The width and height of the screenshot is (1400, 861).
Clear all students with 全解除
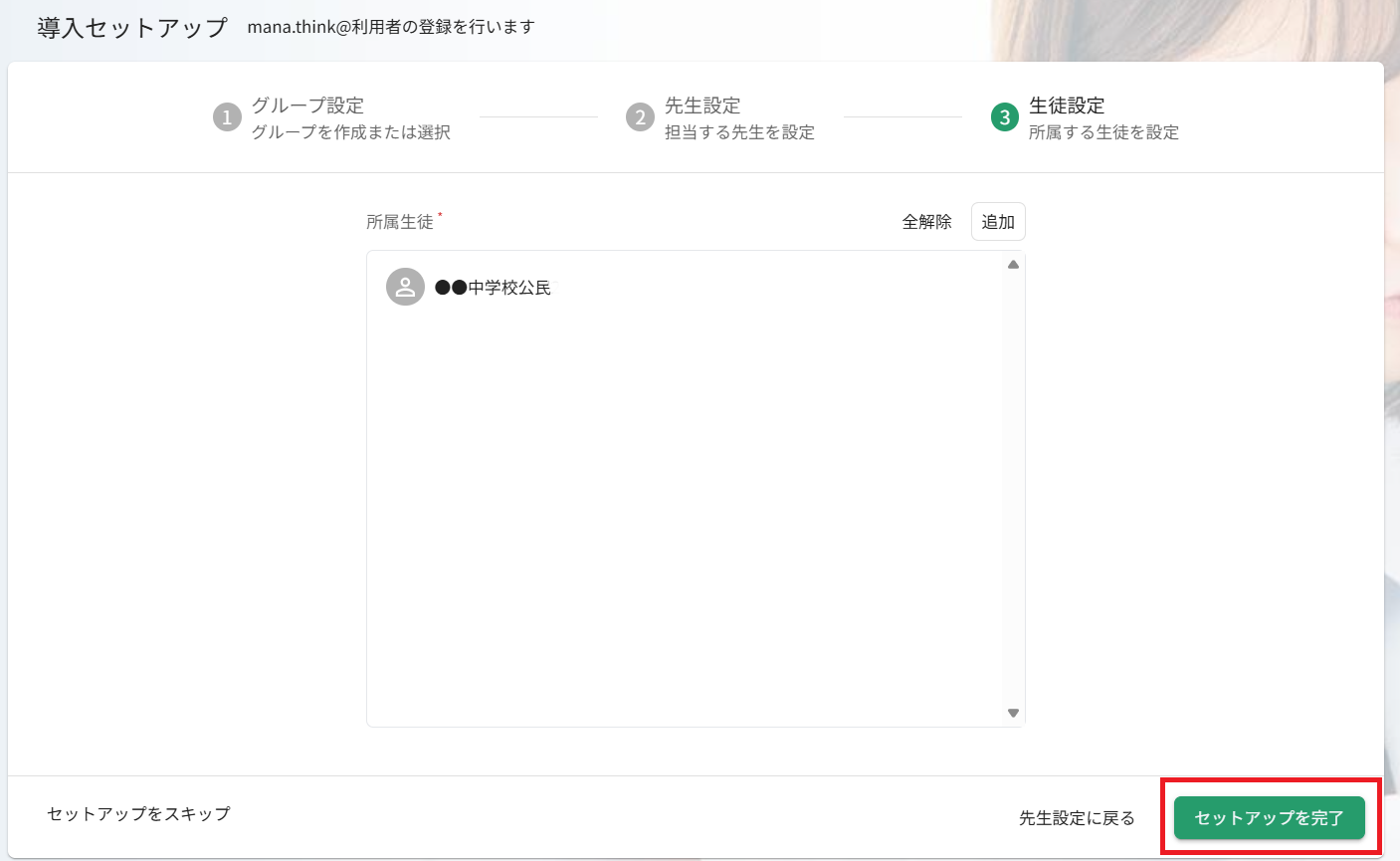tap(926, 222)
